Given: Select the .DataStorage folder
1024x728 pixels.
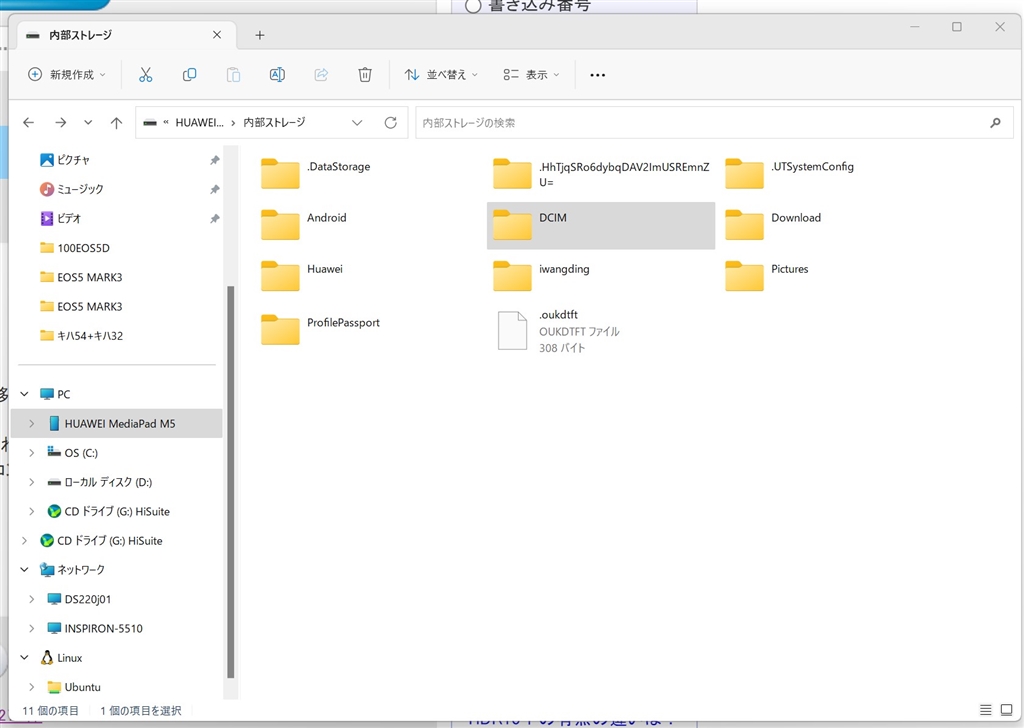Looking at the screenshot, I should click(316, 174).
